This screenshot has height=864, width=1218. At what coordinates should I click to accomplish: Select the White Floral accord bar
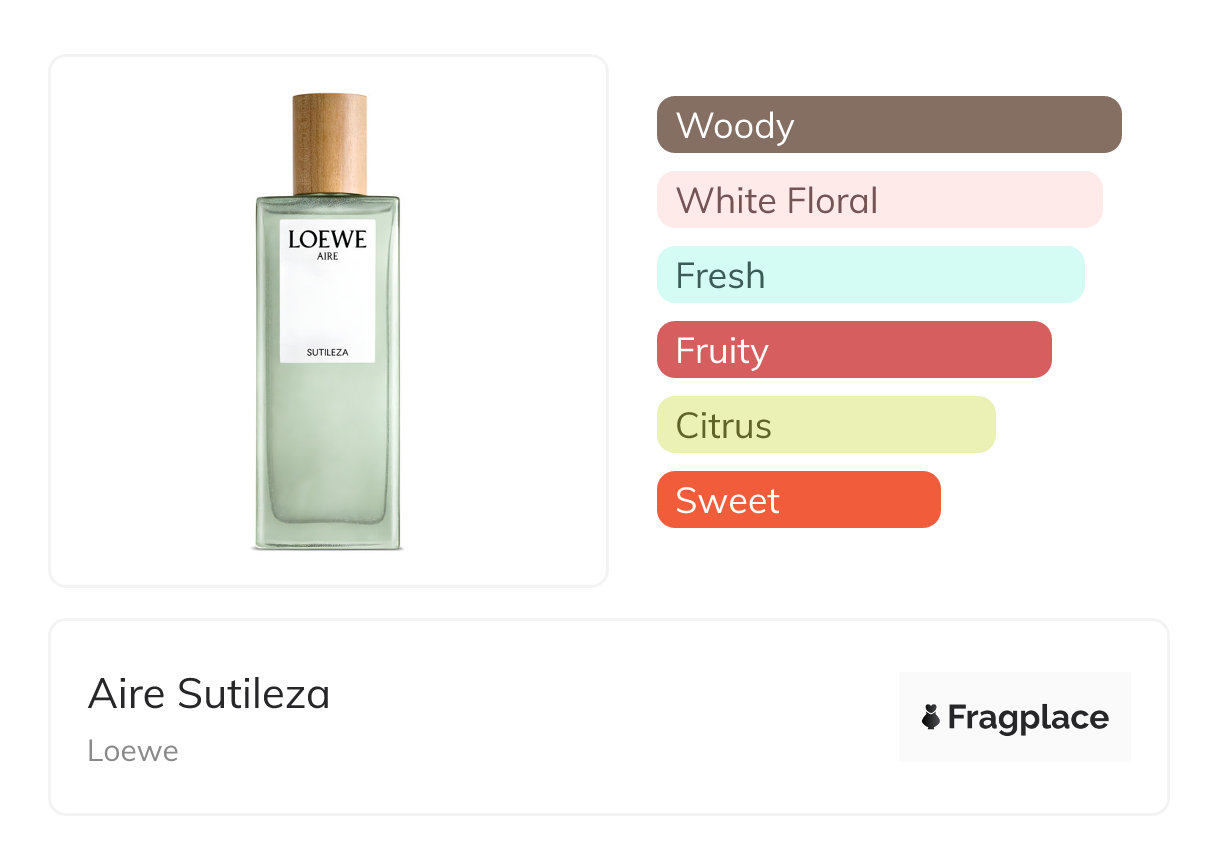[x=879, y=200]
